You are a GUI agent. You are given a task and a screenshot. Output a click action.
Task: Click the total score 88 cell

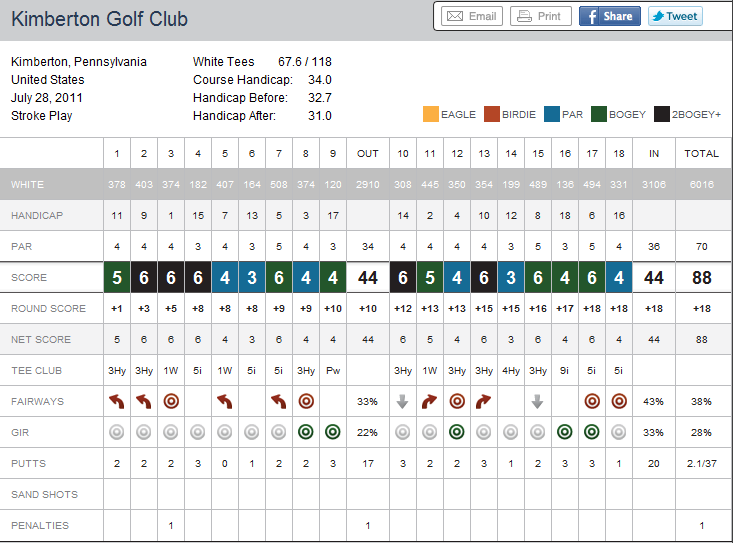(701, 277)
